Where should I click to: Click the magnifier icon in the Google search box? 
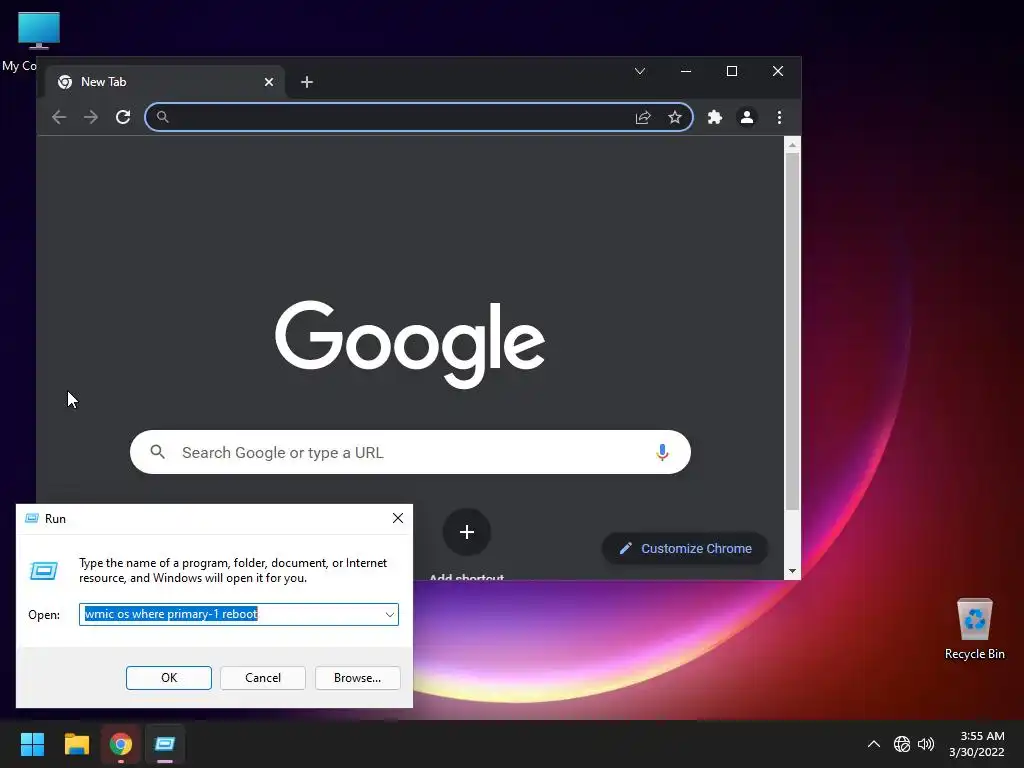click(157, 452)
